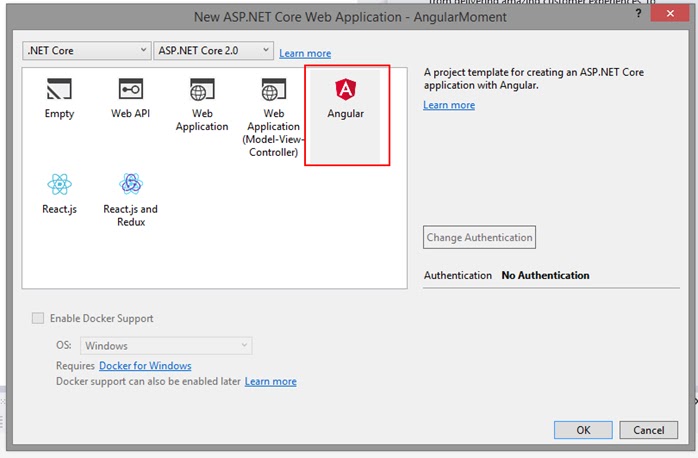Screen dimensions: 698x458
Task: Open the ASP.NET Core 2.0 version dropdown
Action: click(x=214, y=51)
